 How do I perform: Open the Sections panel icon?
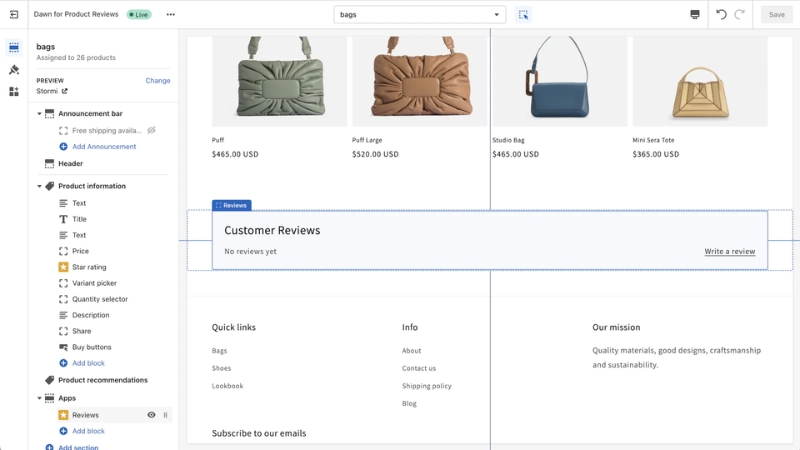pyautogui.click(x=14, y=47)
